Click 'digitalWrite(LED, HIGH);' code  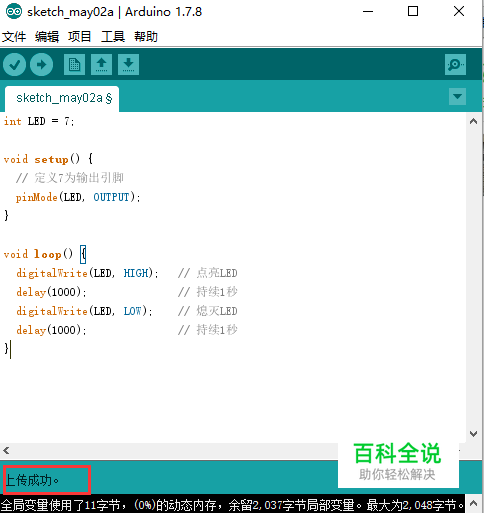tap(87, 273)
